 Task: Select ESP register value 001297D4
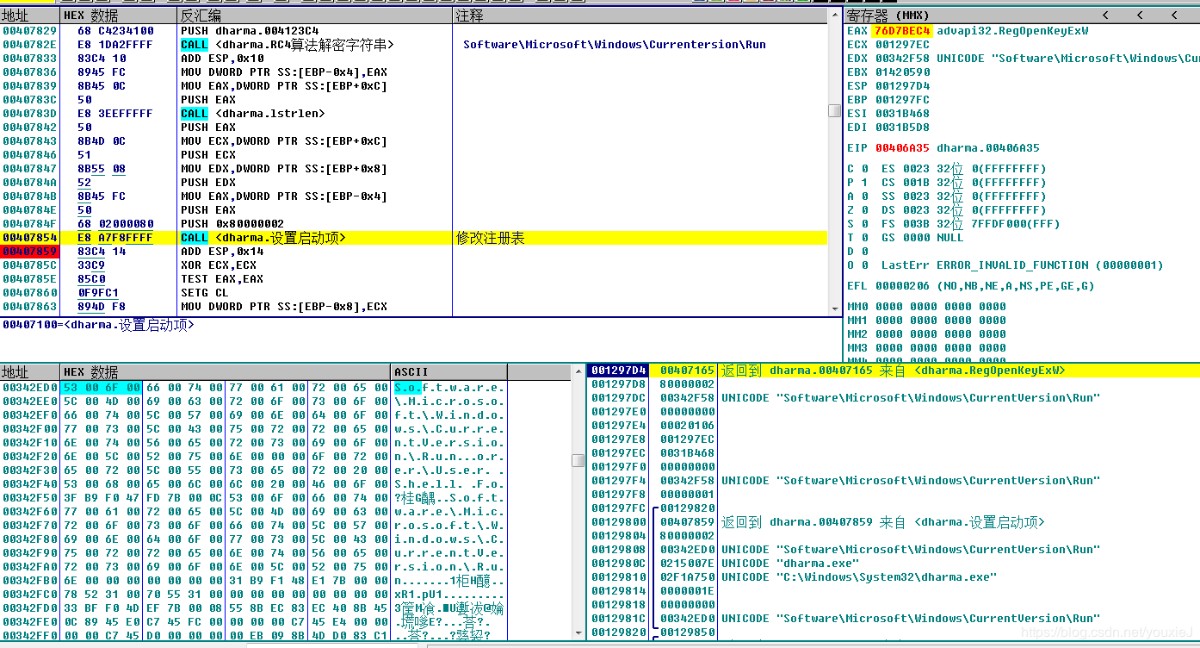[901, 87]
